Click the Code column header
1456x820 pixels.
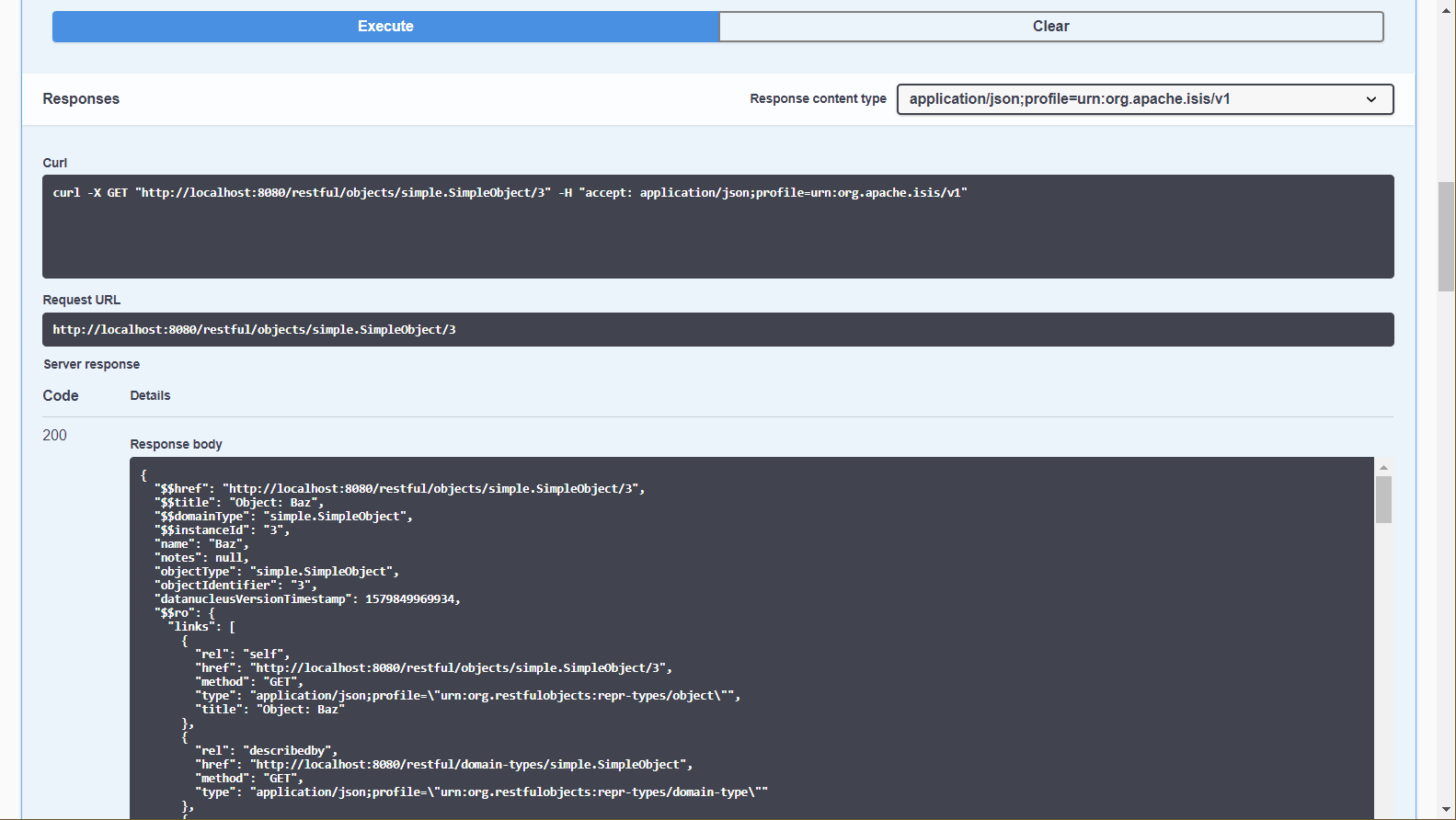(61, 396)
